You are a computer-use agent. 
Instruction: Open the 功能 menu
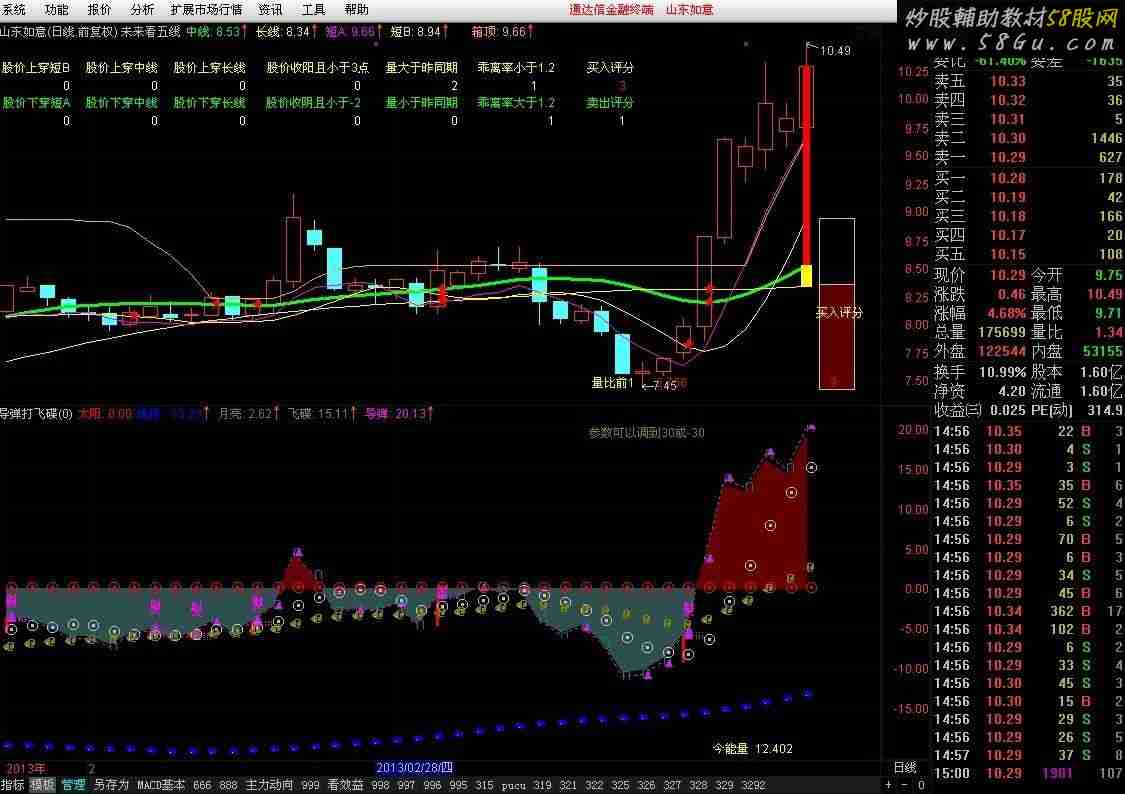click(56, 9)
